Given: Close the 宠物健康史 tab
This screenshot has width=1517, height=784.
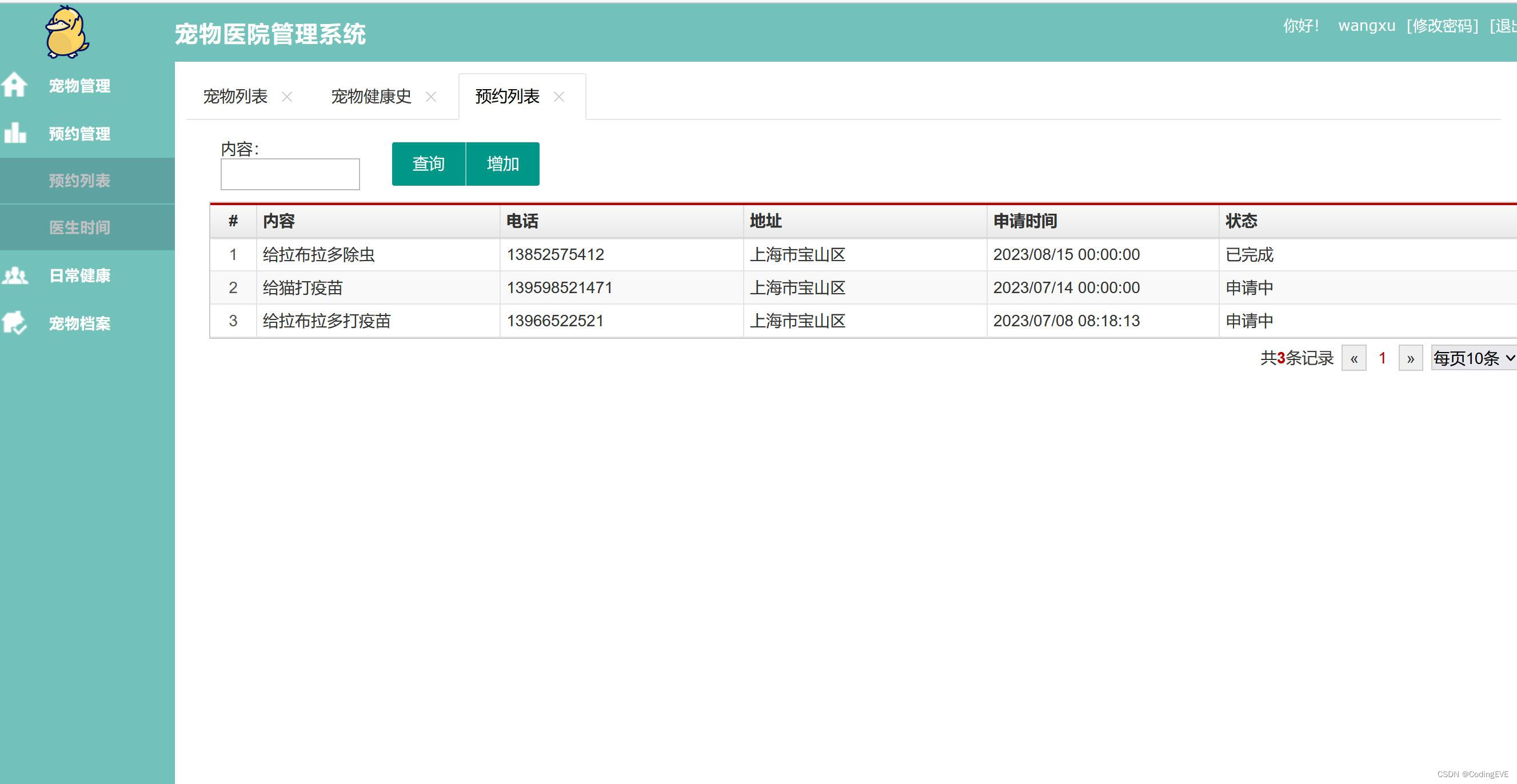Looking at the screenshot, I should [x=431, y=97].
